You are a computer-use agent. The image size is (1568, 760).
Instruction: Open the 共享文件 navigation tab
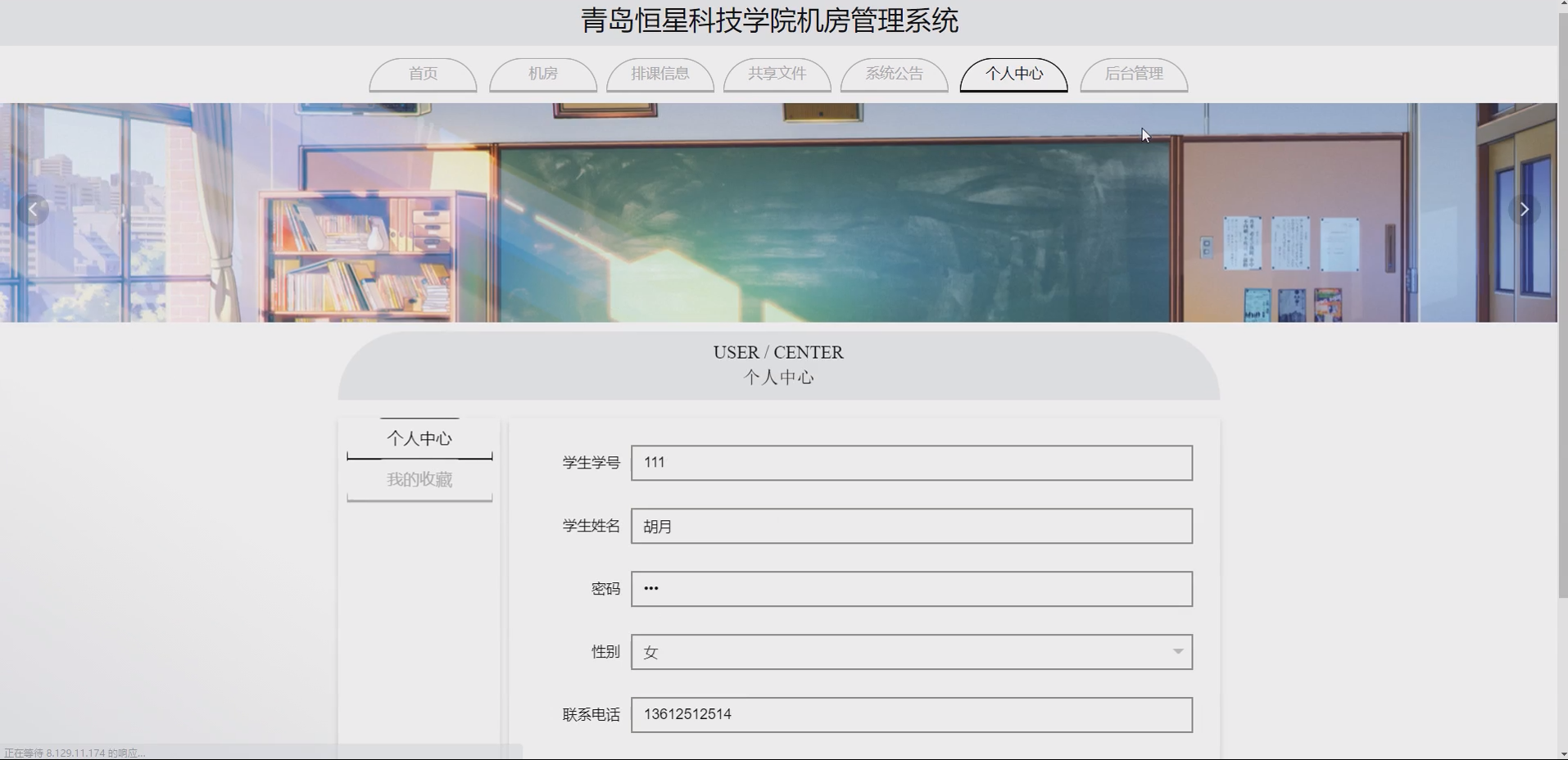tap(777, 75)
